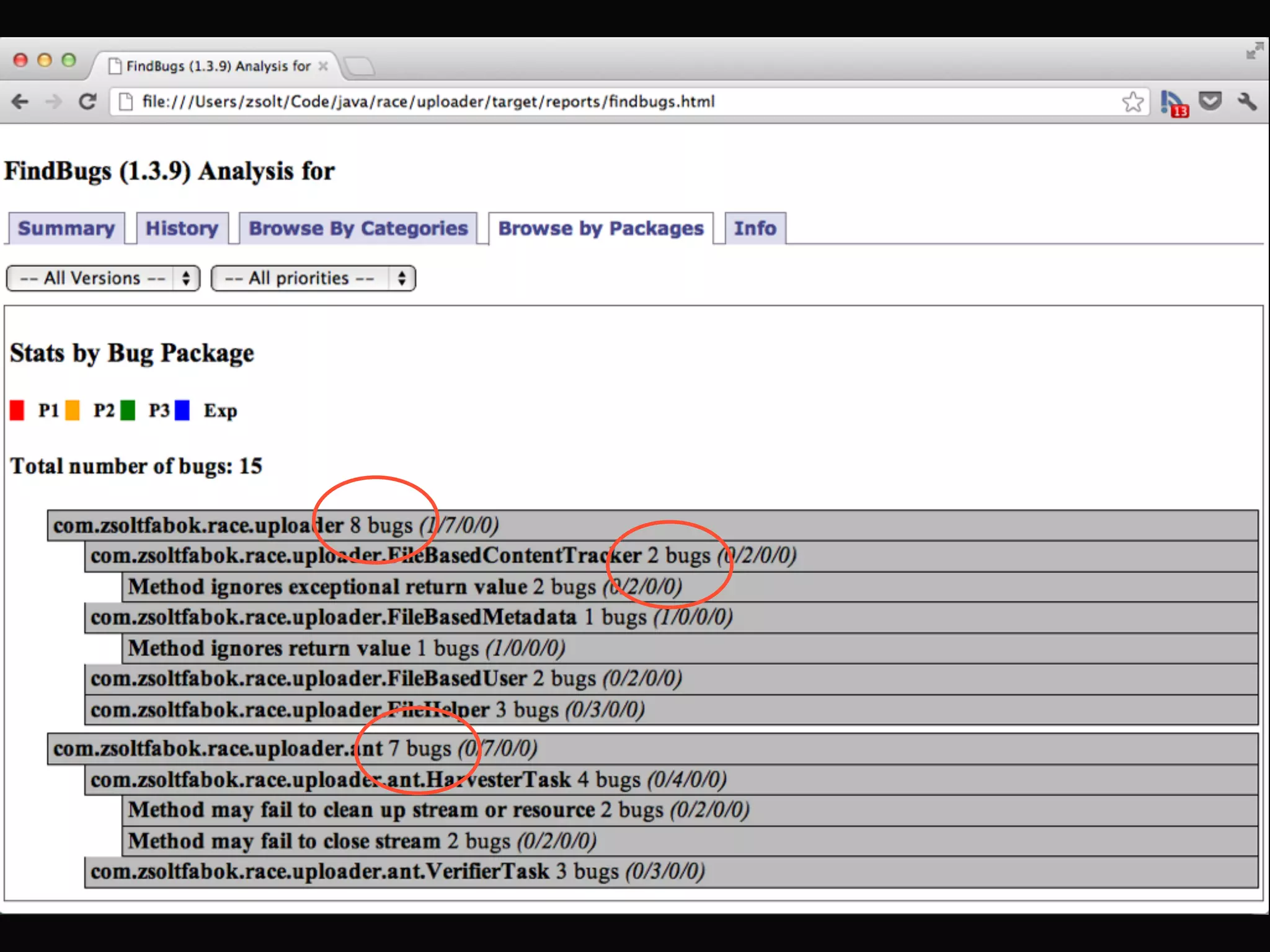The height and width of the screenshot is (952, 1270).
Task: Bookmark page with star icon
Action: point(1132,102)
